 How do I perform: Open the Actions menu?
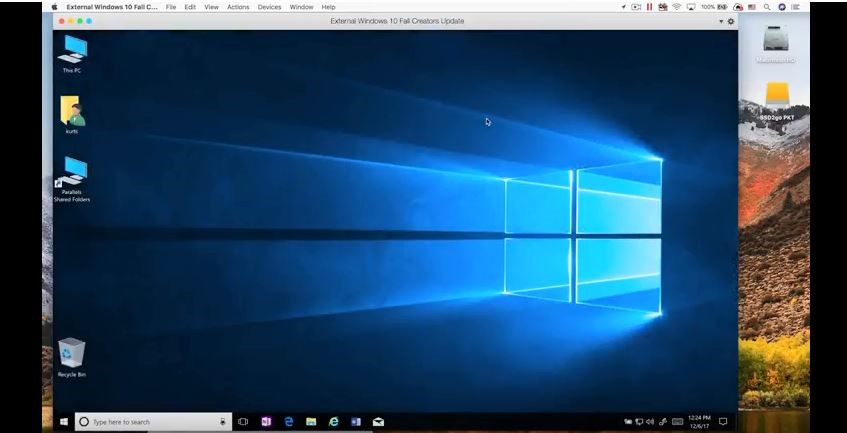point(238,7)
